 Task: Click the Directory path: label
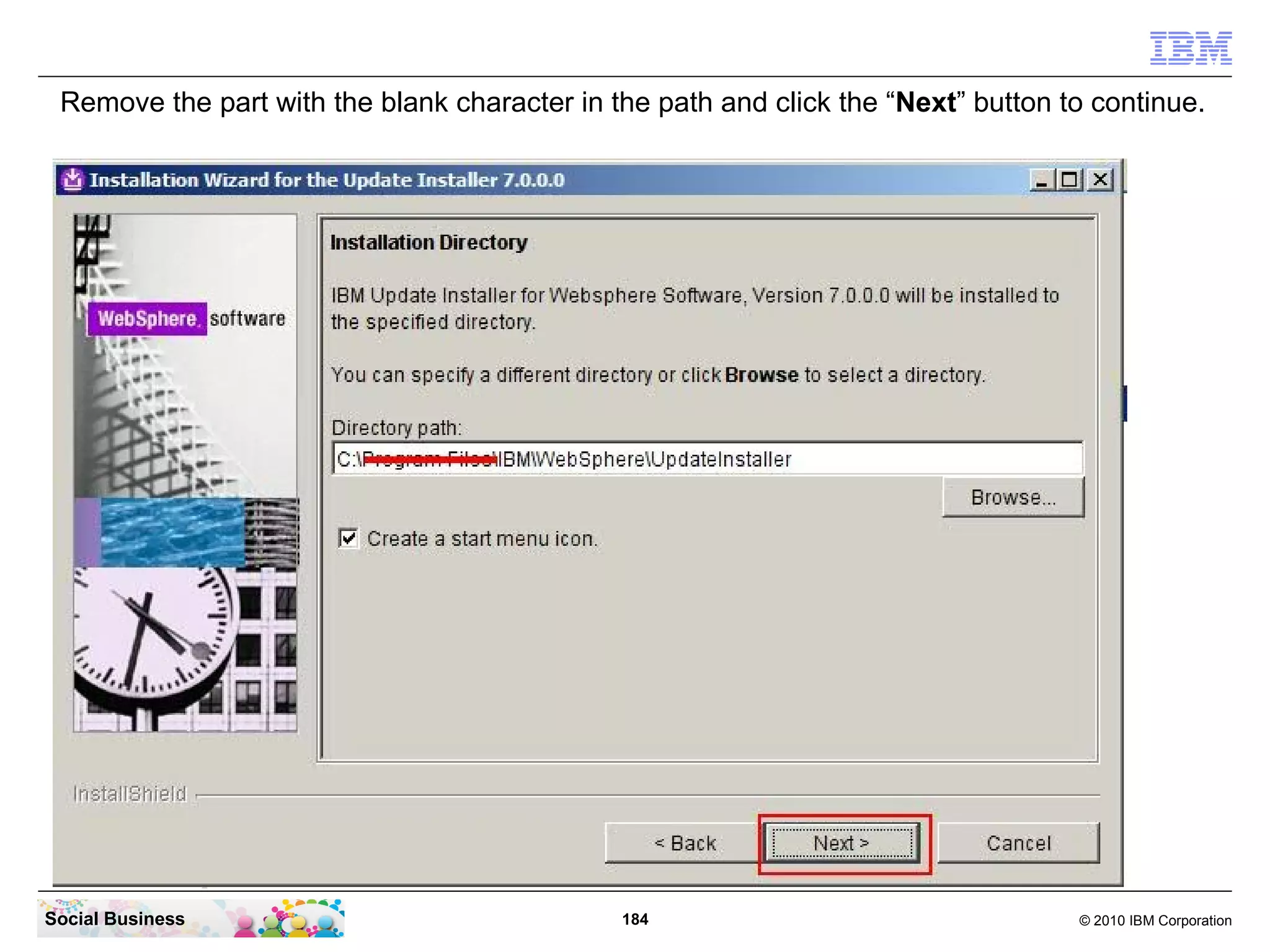(397, 428)
